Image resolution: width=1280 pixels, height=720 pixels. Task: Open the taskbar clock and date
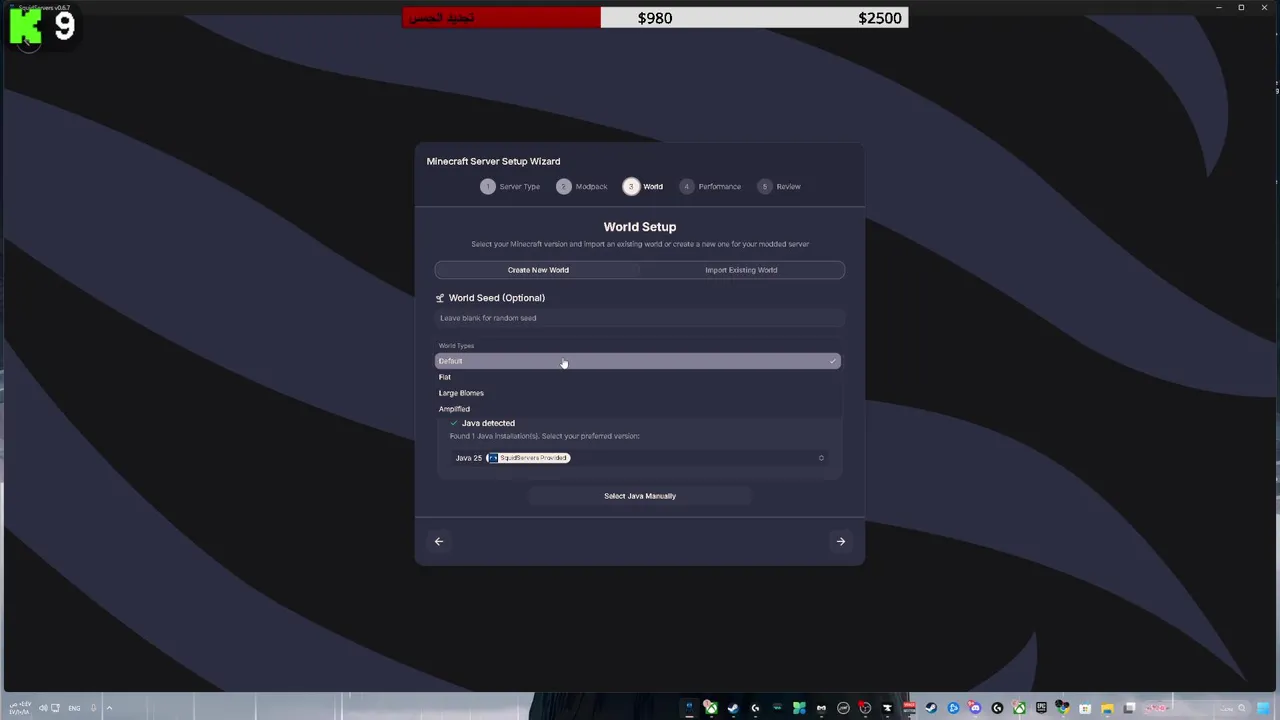(20, 708)
